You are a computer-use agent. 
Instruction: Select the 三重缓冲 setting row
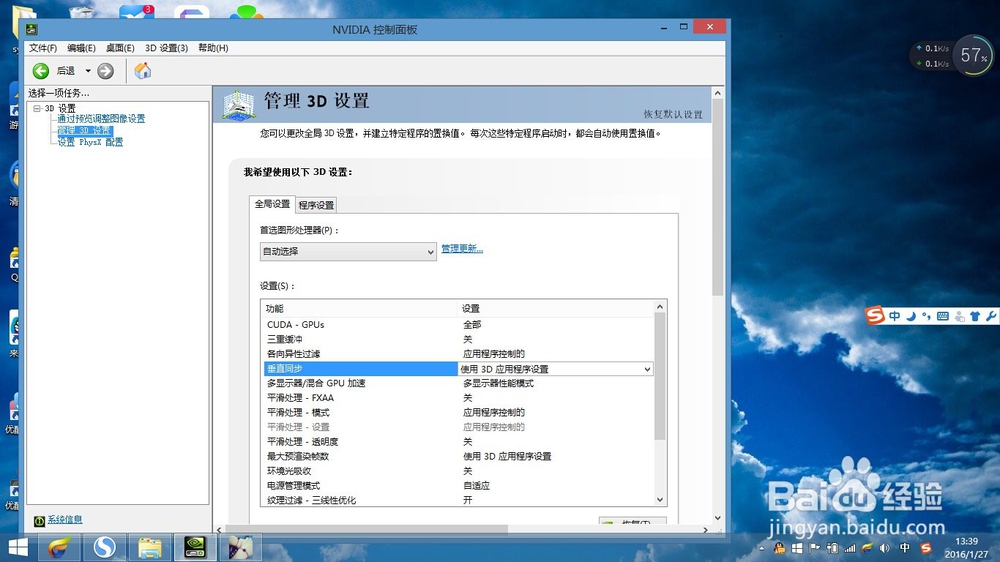click(459, 339)
